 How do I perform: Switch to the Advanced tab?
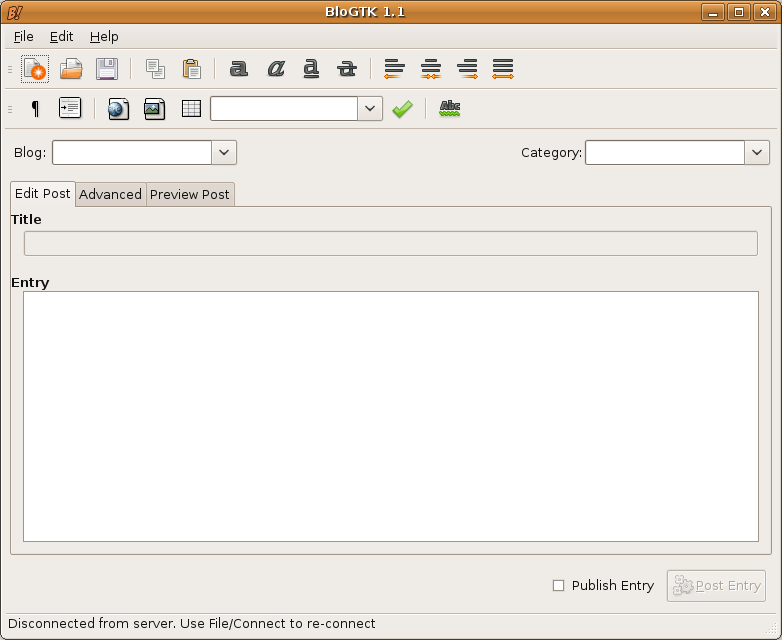(x=110, y=195)
